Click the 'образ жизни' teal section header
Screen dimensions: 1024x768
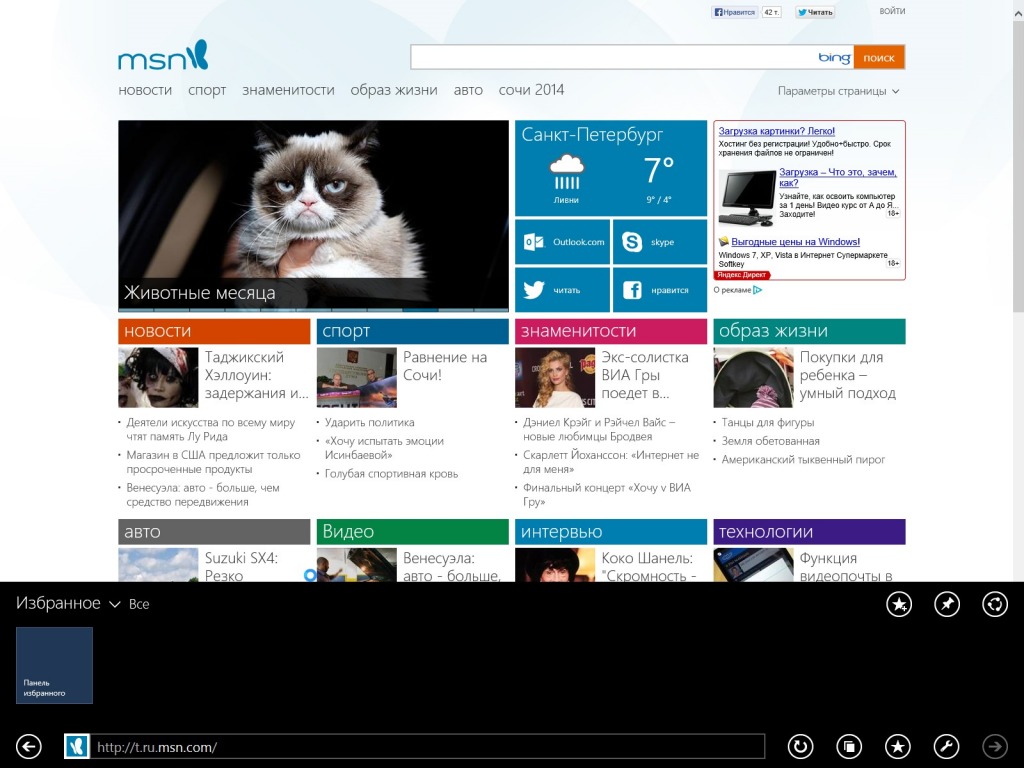coord(810,331)
